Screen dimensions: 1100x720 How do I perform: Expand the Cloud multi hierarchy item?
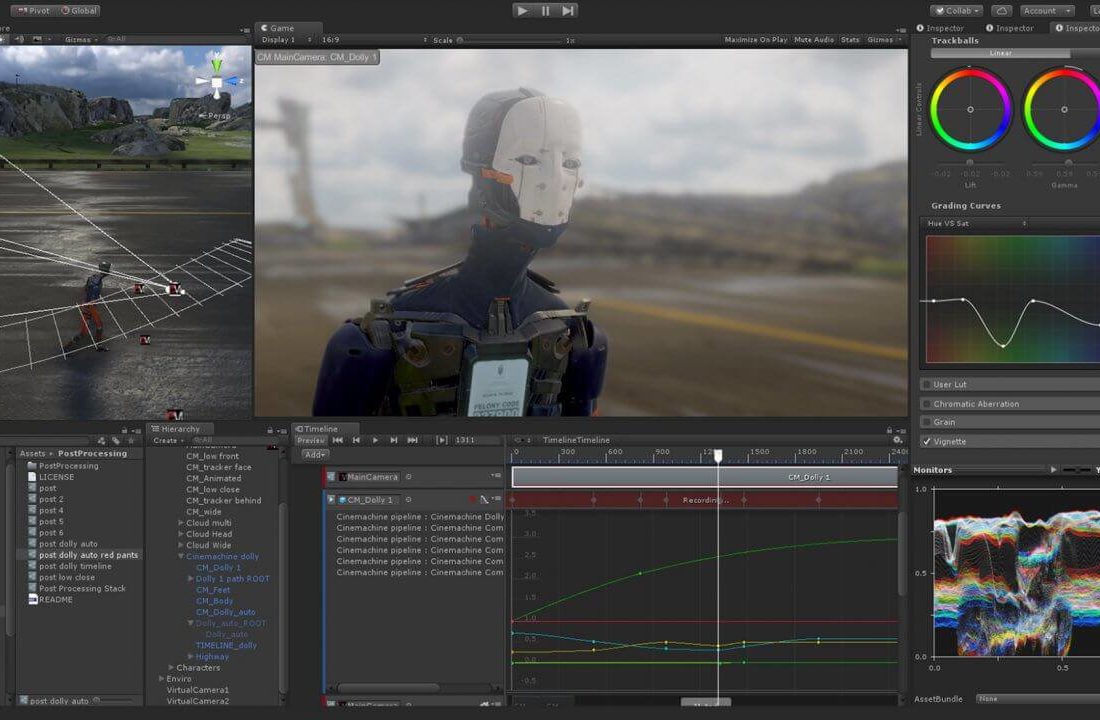[x=181, y=523]
